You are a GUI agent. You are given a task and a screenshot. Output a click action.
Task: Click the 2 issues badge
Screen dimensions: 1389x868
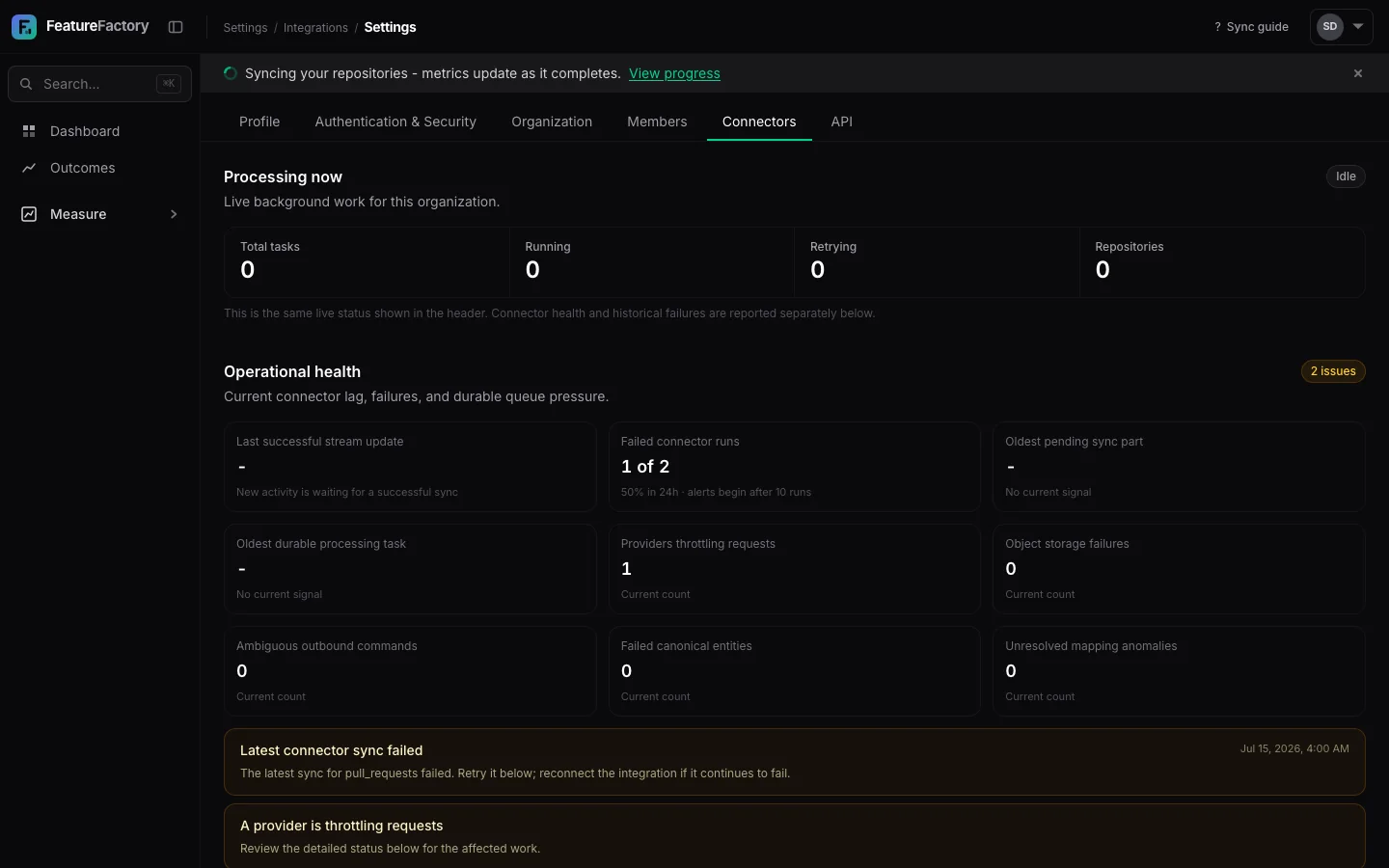[1333, 371]
